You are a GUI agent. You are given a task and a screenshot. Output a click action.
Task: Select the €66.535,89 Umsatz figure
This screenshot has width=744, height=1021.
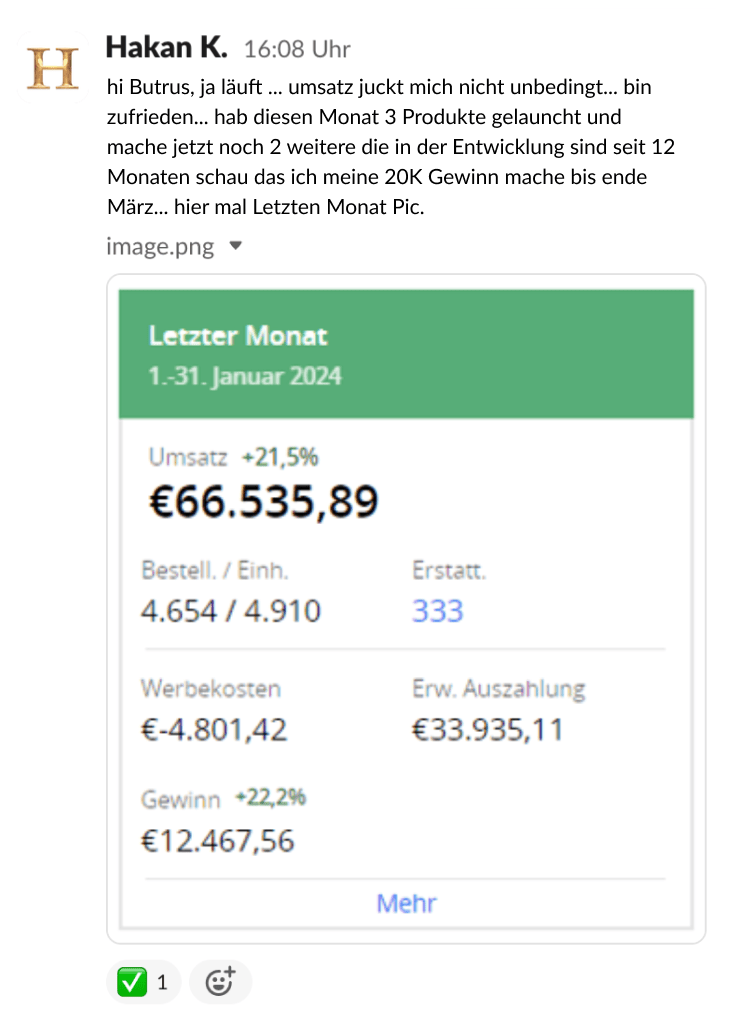(x=264, y=501)
